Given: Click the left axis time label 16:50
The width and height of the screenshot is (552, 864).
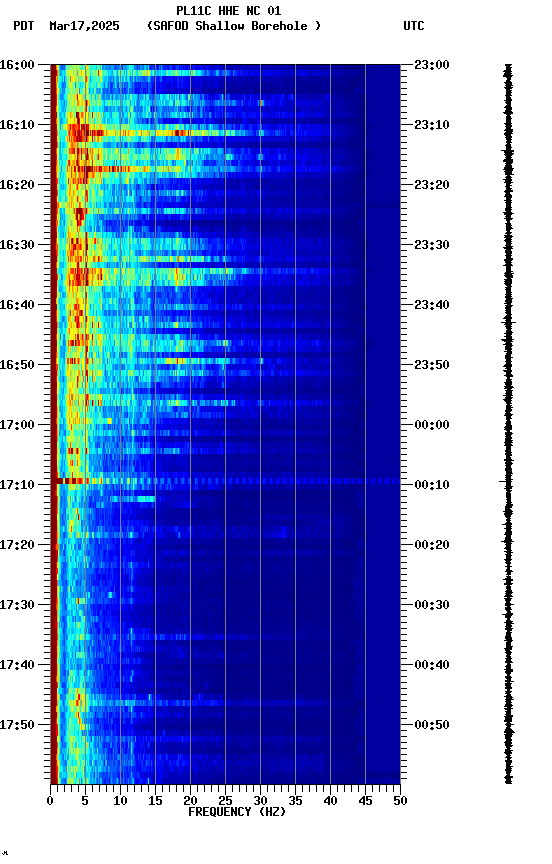Looking at the screenshot, I should [17, 365].
